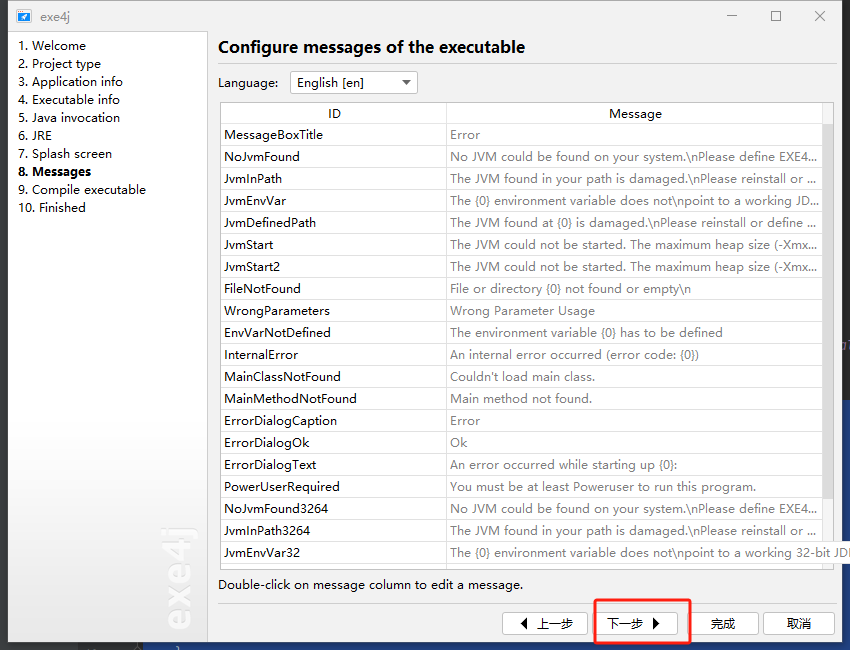The width and height of the screenshot is (850, 650).
Task: Click 'You must be at least Poweruser' message
Action: (x=634, y=486)
